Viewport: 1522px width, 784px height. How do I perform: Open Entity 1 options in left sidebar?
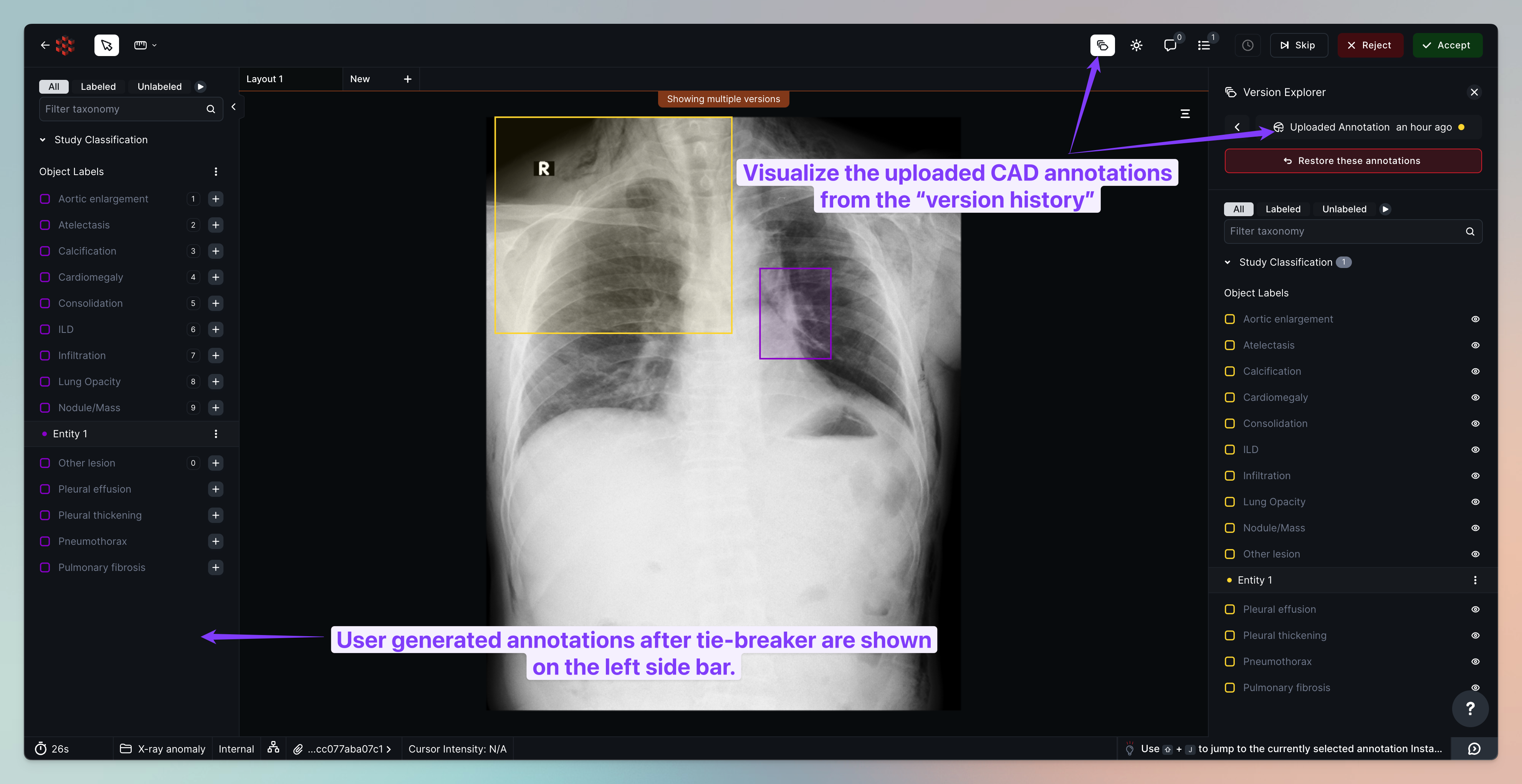pyautogui.click(x=216, y=433)
